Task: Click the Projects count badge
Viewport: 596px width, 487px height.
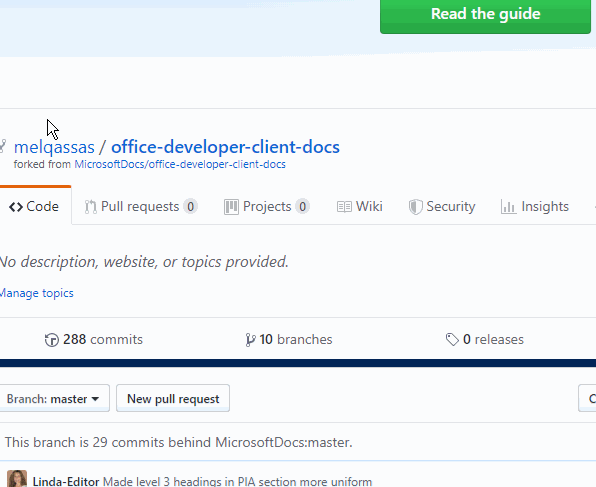Action: coord(303,206)
